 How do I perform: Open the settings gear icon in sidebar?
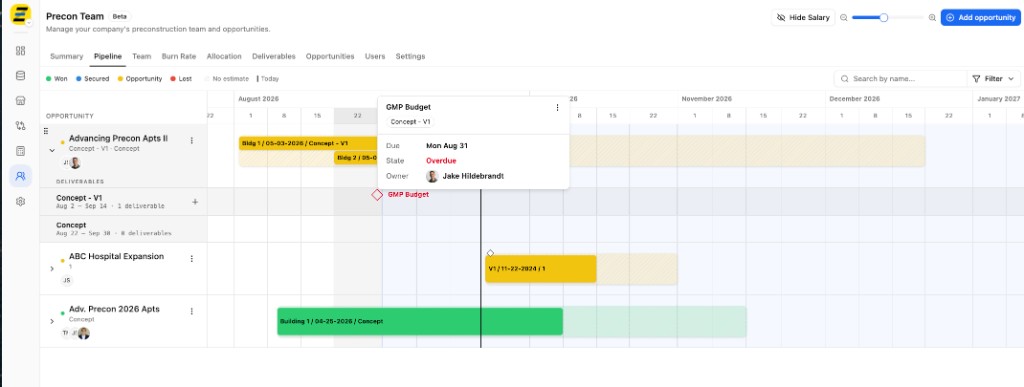20,202
